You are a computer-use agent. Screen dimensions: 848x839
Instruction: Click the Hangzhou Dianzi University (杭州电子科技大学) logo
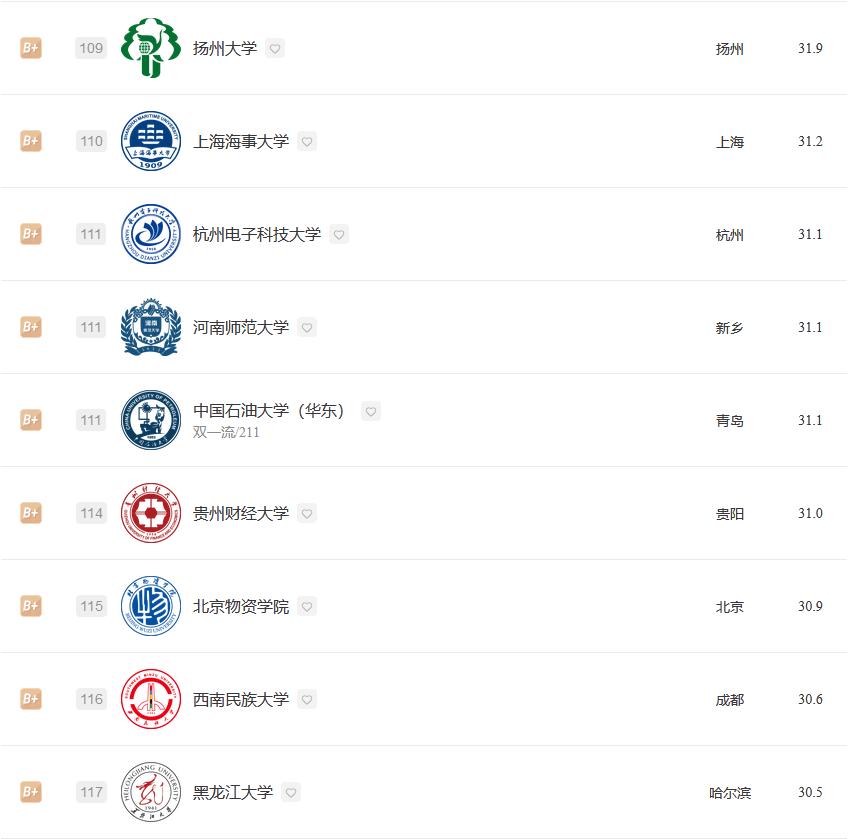[x=151, y=234]
